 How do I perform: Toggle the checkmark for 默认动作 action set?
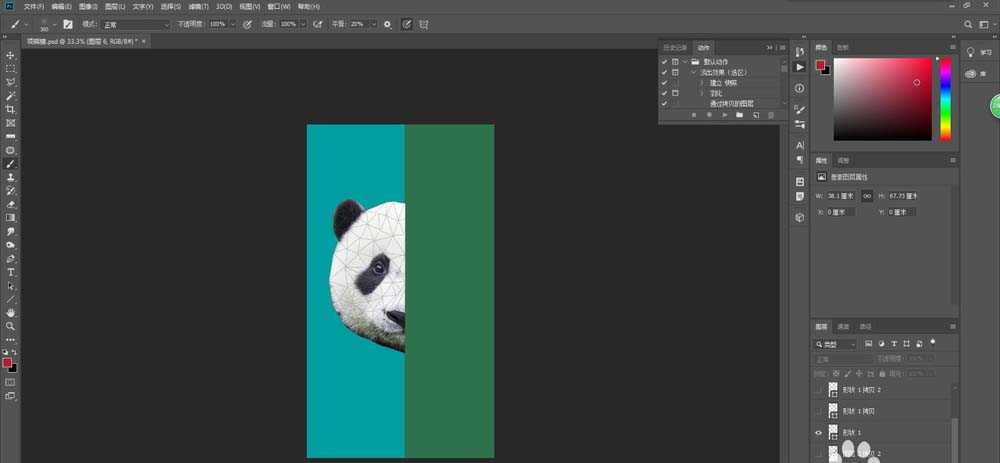tap(664, 62)
